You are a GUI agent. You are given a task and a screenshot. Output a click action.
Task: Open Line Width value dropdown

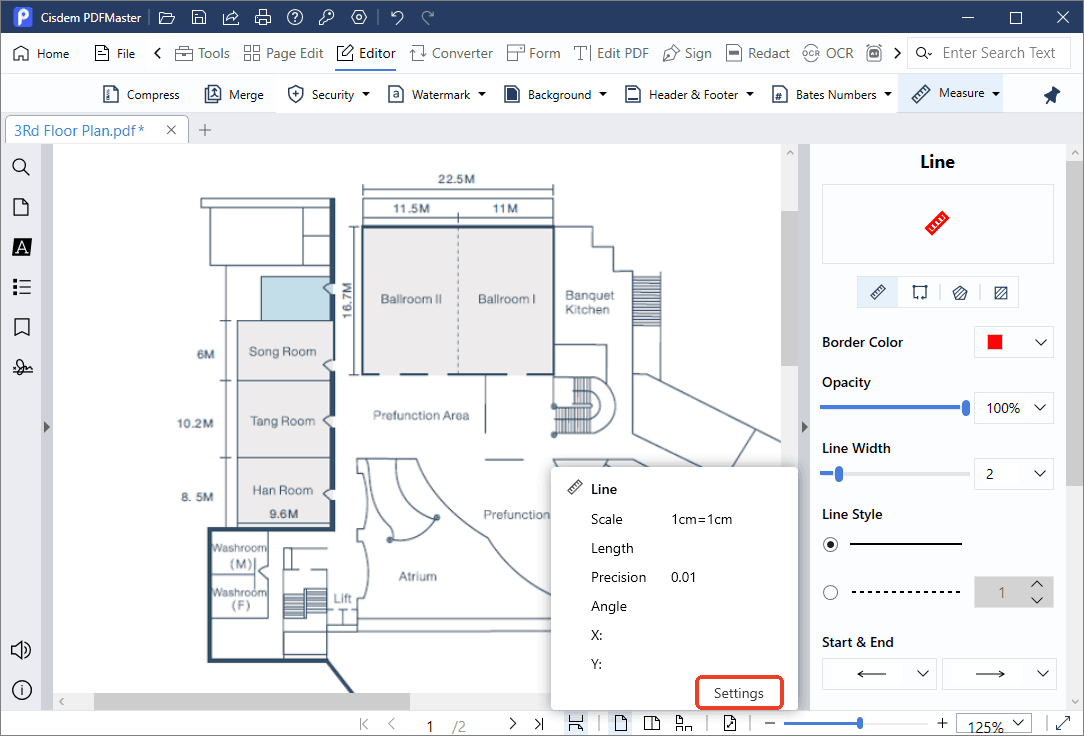[x=1040, y=473]
